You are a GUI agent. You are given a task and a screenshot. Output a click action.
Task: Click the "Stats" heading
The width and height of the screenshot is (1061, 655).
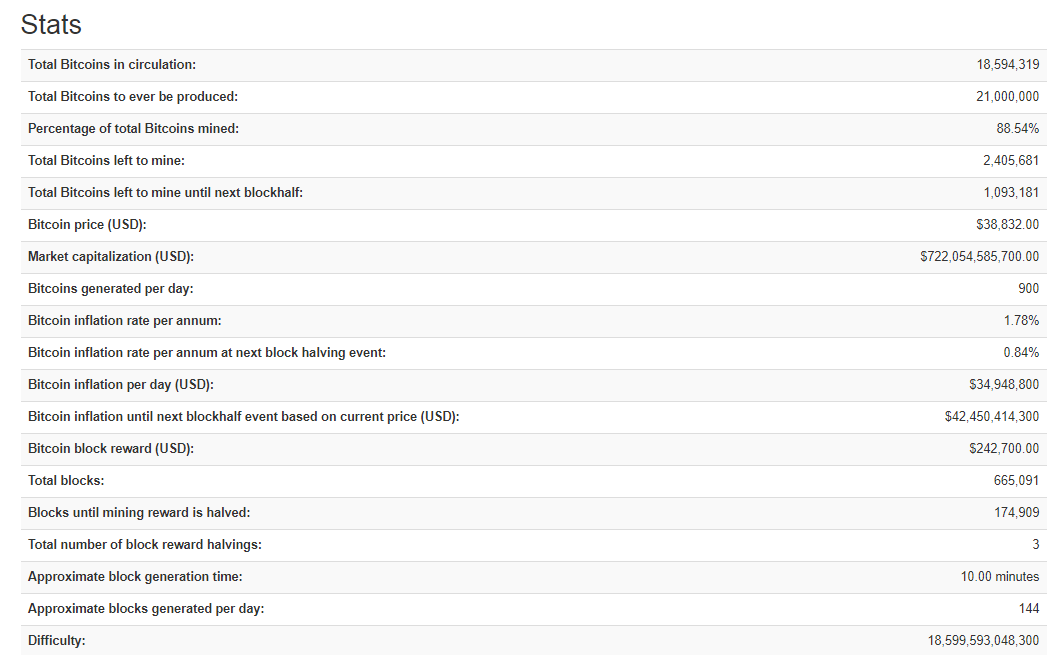click(51, 25)
